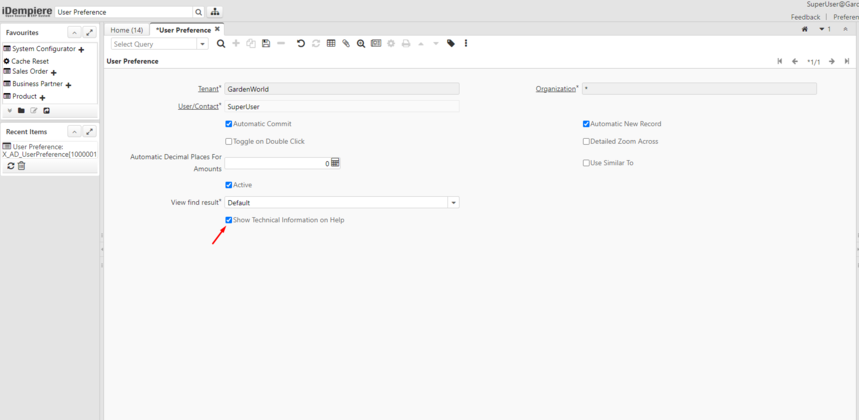Toggle grid view from the toolbar
The image size is (859, 420).
pos(331,44)
